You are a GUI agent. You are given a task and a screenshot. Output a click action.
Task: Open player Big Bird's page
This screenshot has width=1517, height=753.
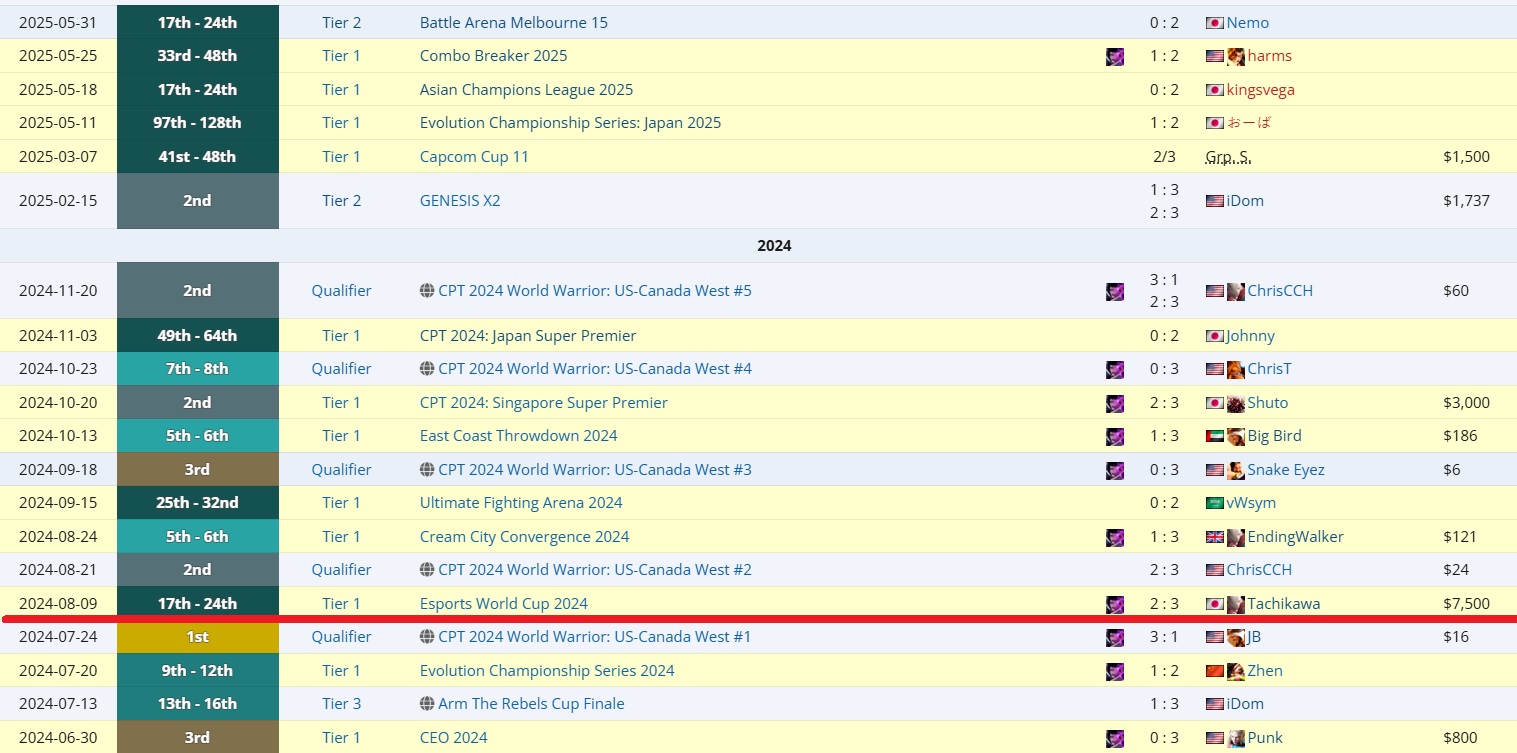point(1274,436)
